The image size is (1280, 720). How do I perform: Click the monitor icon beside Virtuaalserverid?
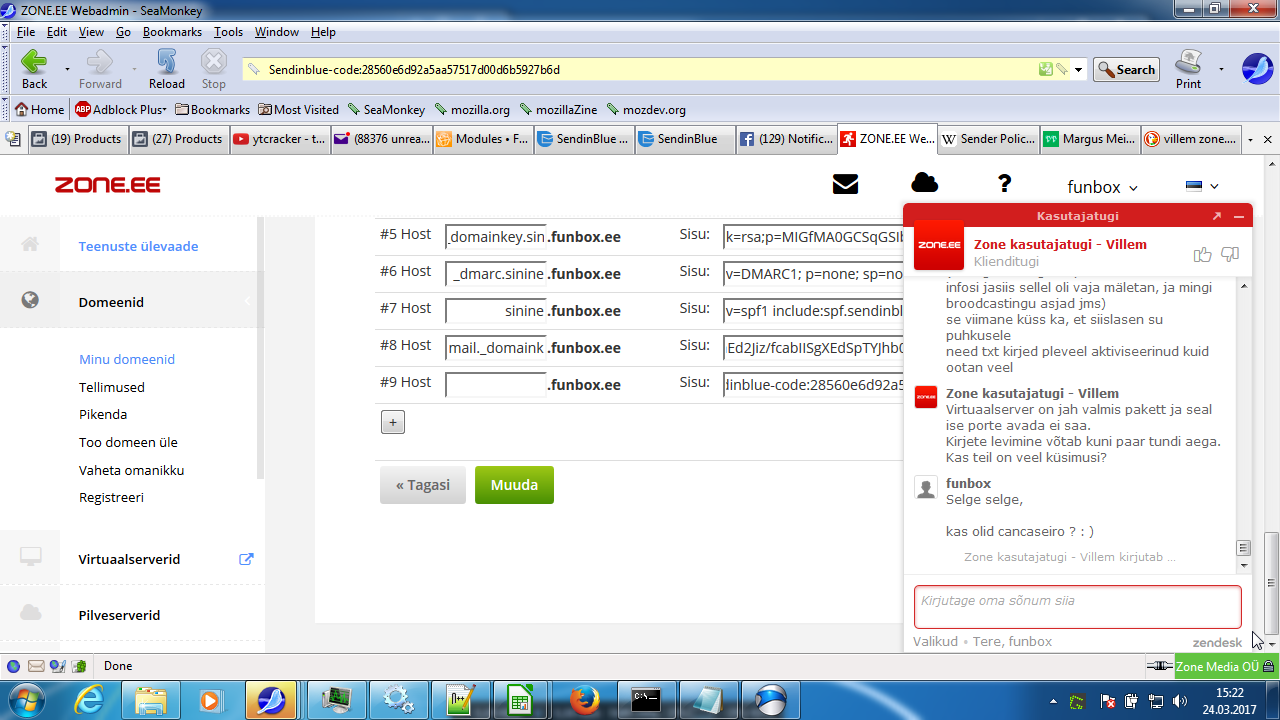[30, 557]
